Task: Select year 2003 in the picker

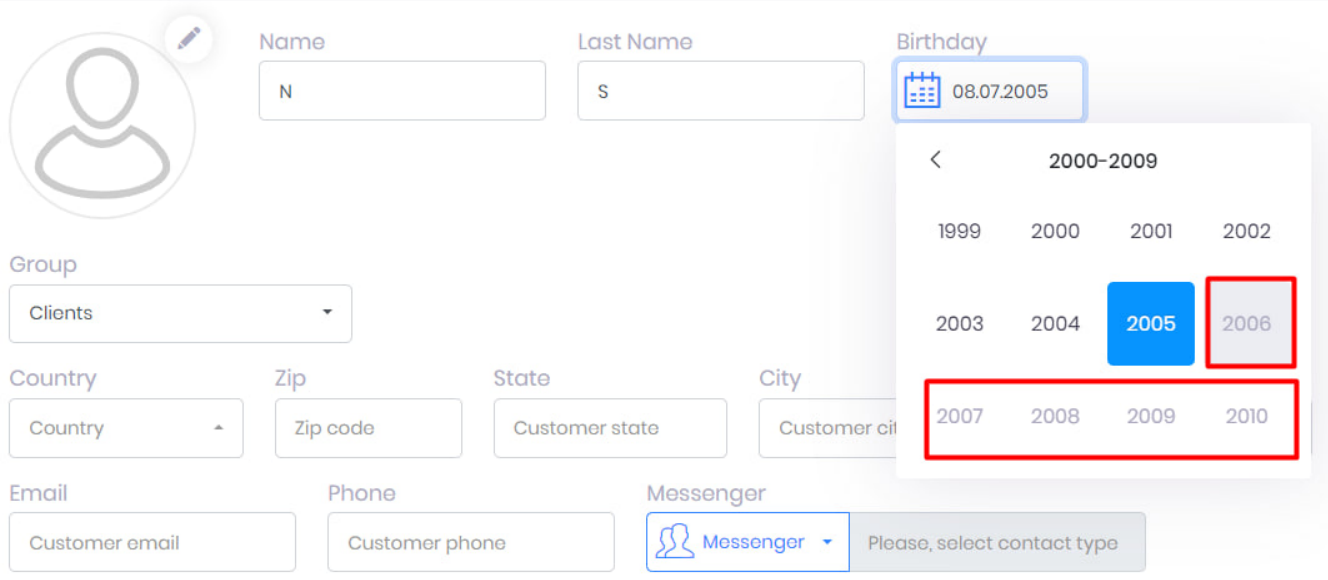Action: pyautogui.click(x=959, y=324)
